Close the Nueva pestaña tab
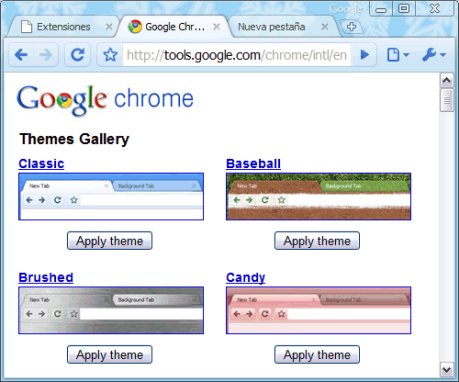This screenshot has width=459, height=382. pyautogui.click(x=325, y=27)
